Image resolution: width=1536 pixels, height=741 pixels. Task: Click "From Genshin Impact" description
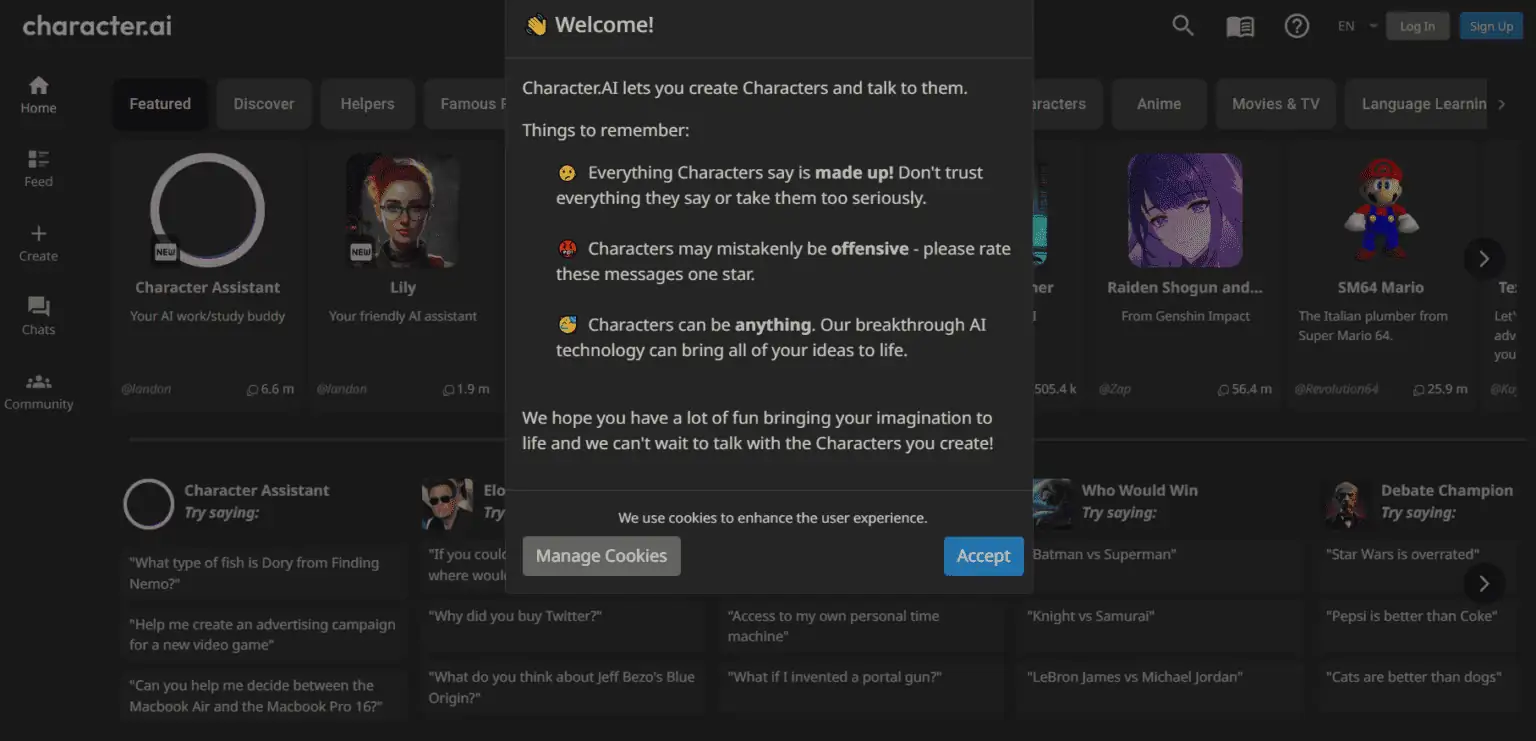point(1185,316)
